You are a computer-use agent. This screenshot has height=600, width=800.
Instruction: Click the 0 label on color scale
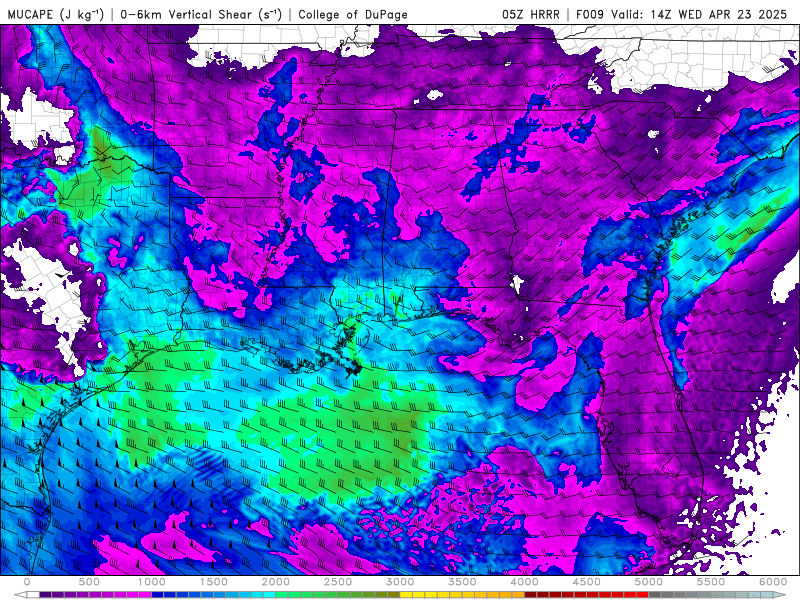click(x=27, y=582)
